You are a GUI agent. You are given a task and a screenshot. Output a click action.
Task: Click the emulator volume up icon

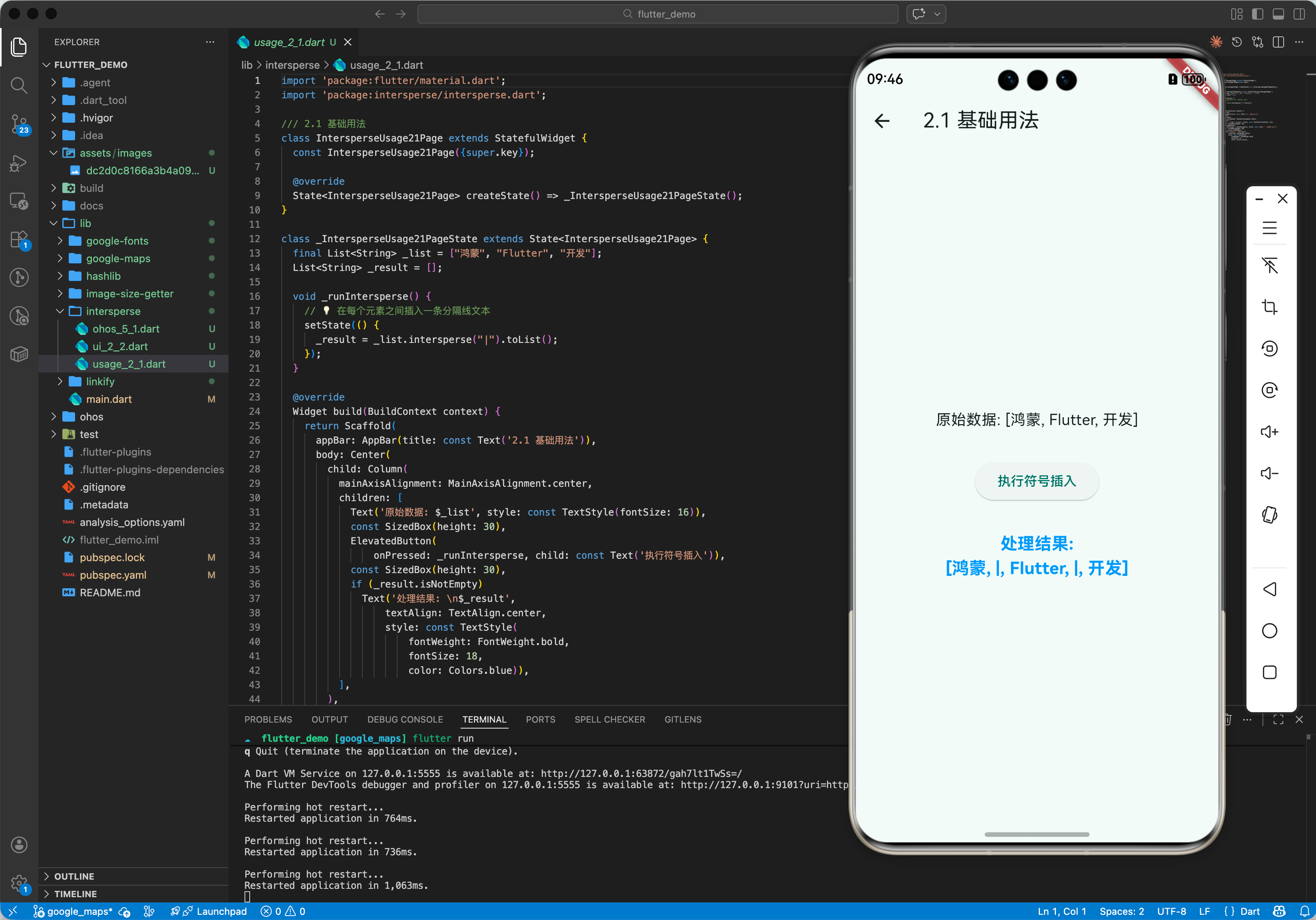tap(1269, 432)
